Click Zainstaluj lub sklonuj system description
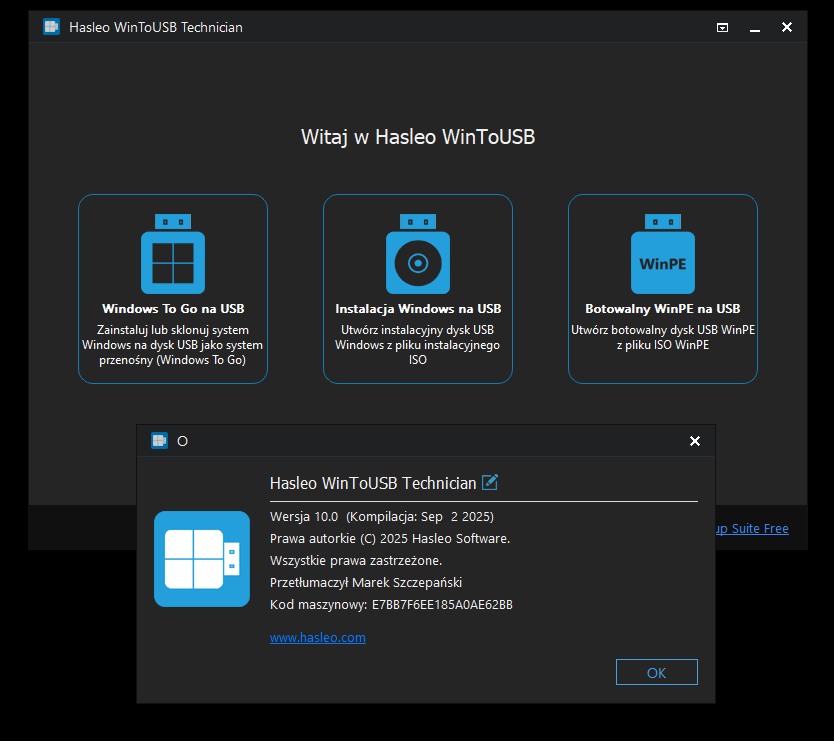This screenshot has width=834, height=741. 173,345
